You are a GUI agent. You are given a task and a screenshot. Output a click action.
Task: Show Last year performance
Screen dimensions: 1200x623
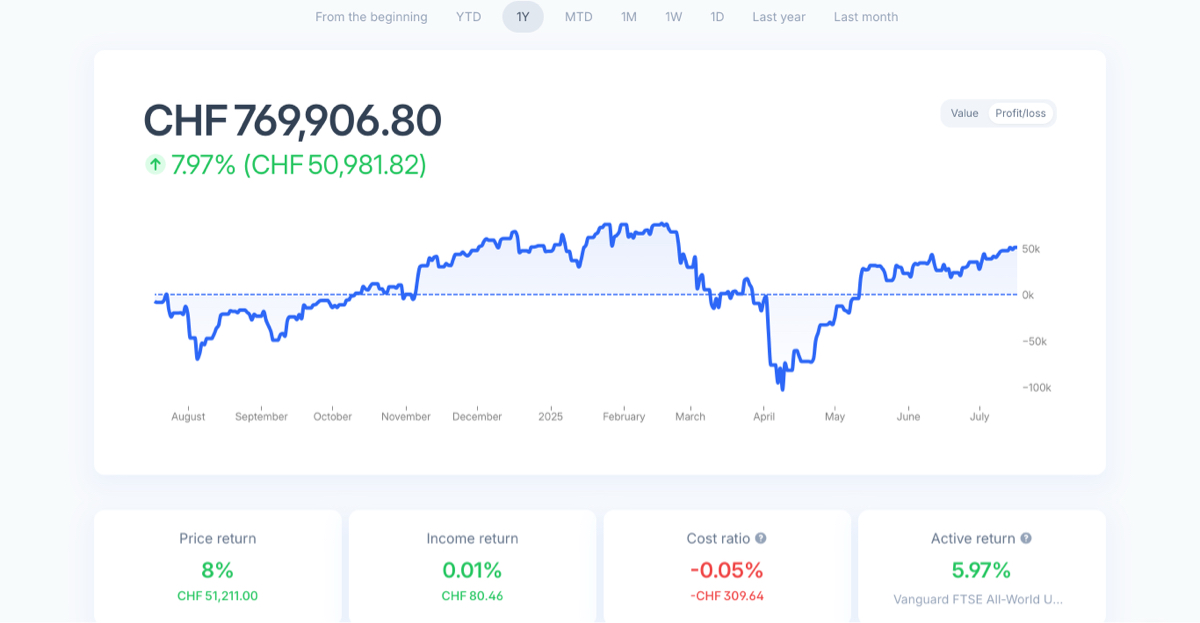coord(779,17)
